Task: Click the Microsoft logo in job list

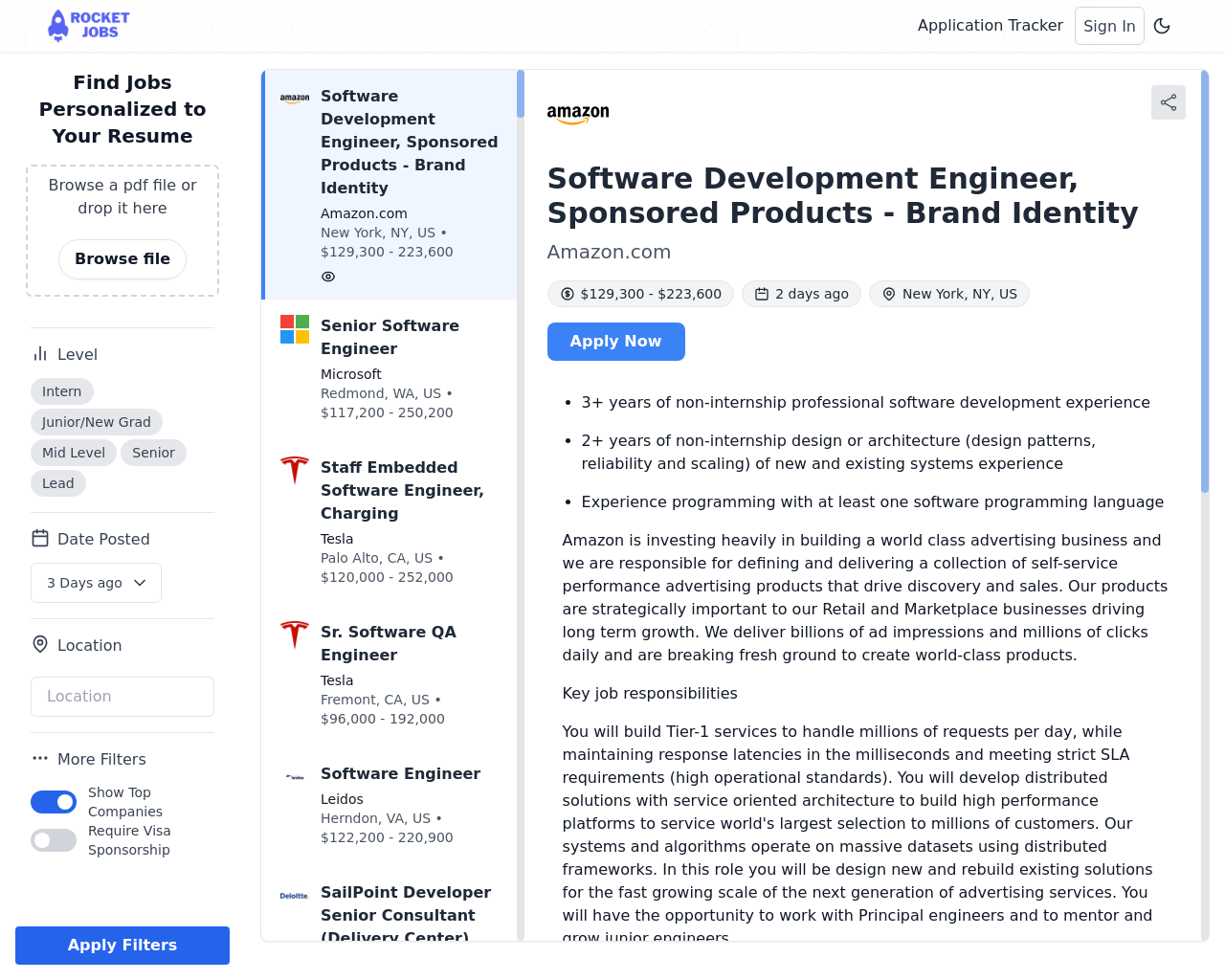Action: click(295, 329)
